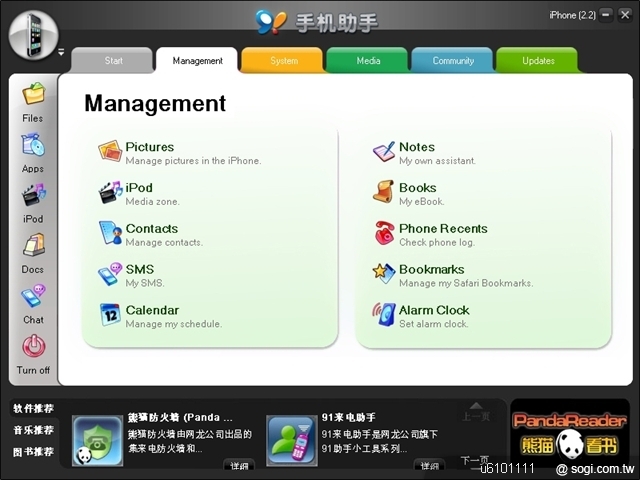Open the Contacts link

click(152, 229)
